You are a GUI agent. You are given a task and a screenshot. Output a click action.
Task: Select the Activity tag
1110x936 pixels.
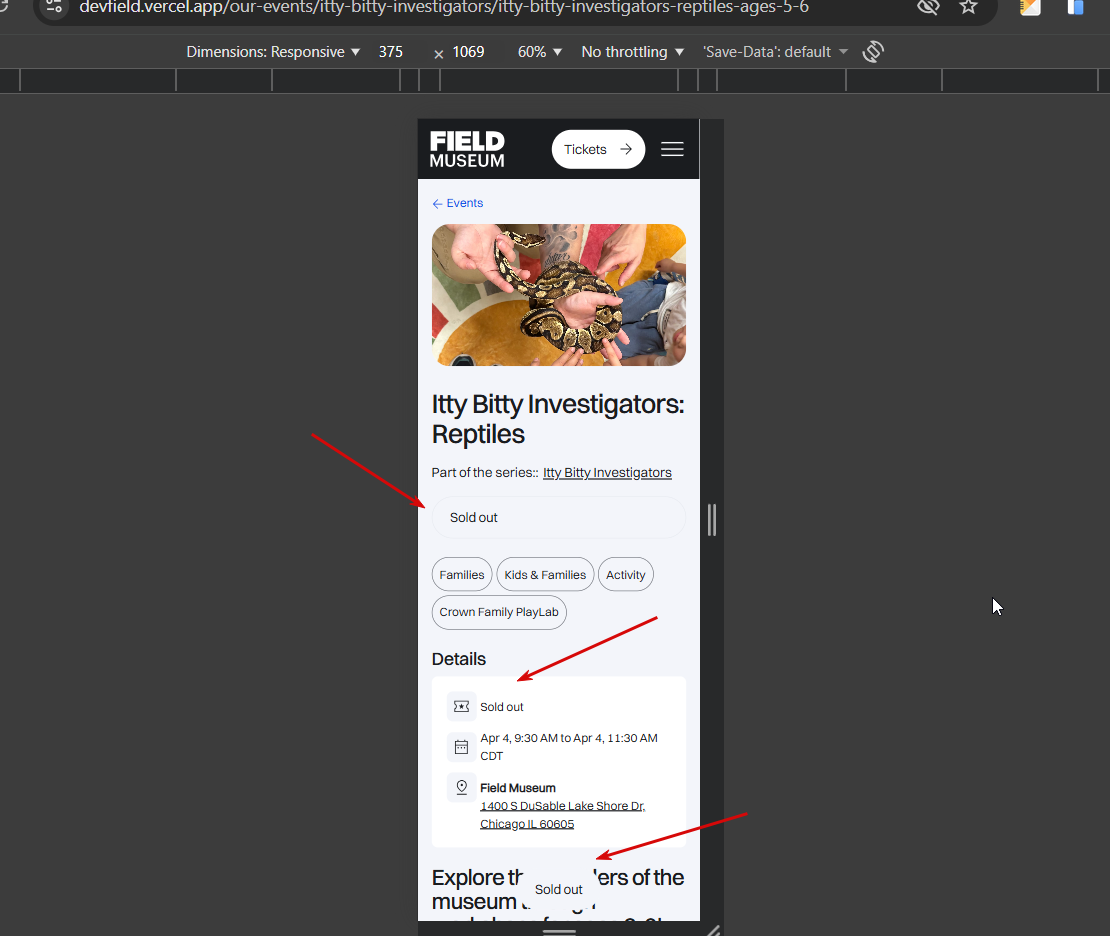(x=625, y=574)
